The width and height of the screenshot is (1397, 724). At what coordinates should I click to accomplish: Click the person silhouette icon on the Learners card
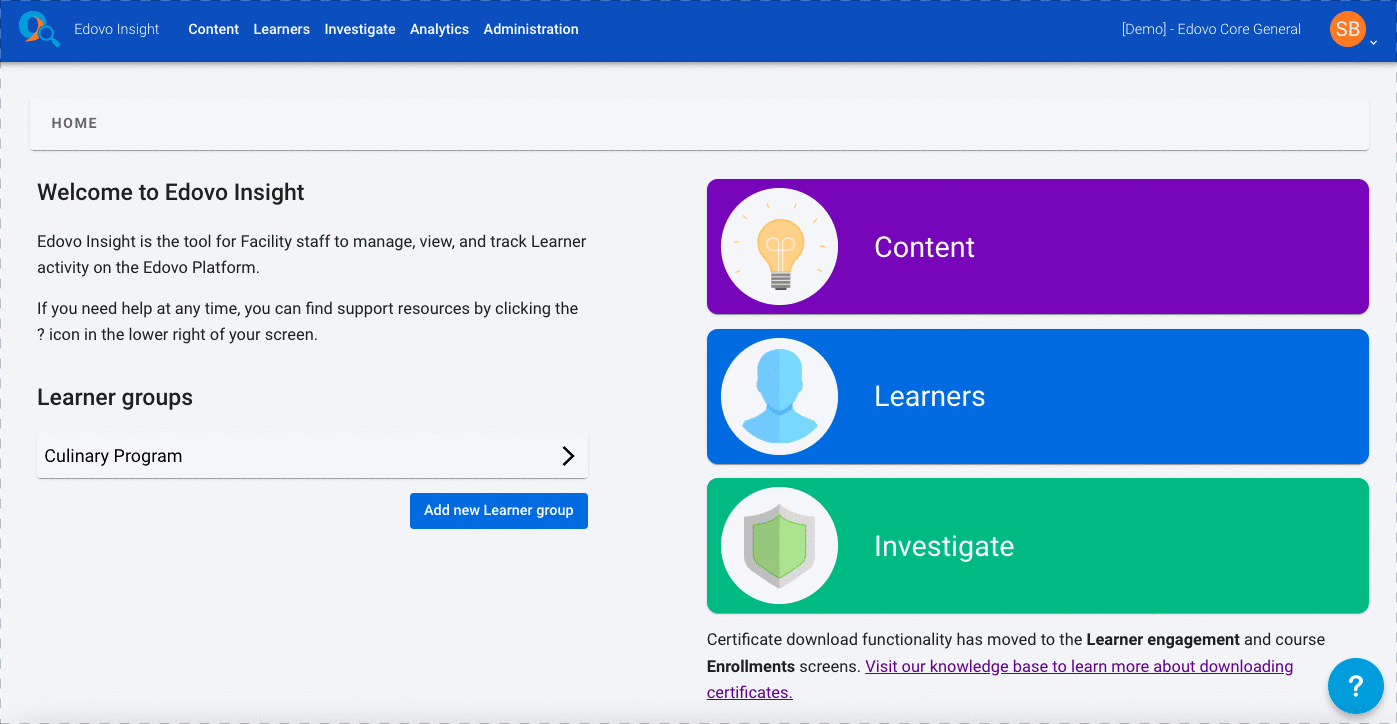779,396
